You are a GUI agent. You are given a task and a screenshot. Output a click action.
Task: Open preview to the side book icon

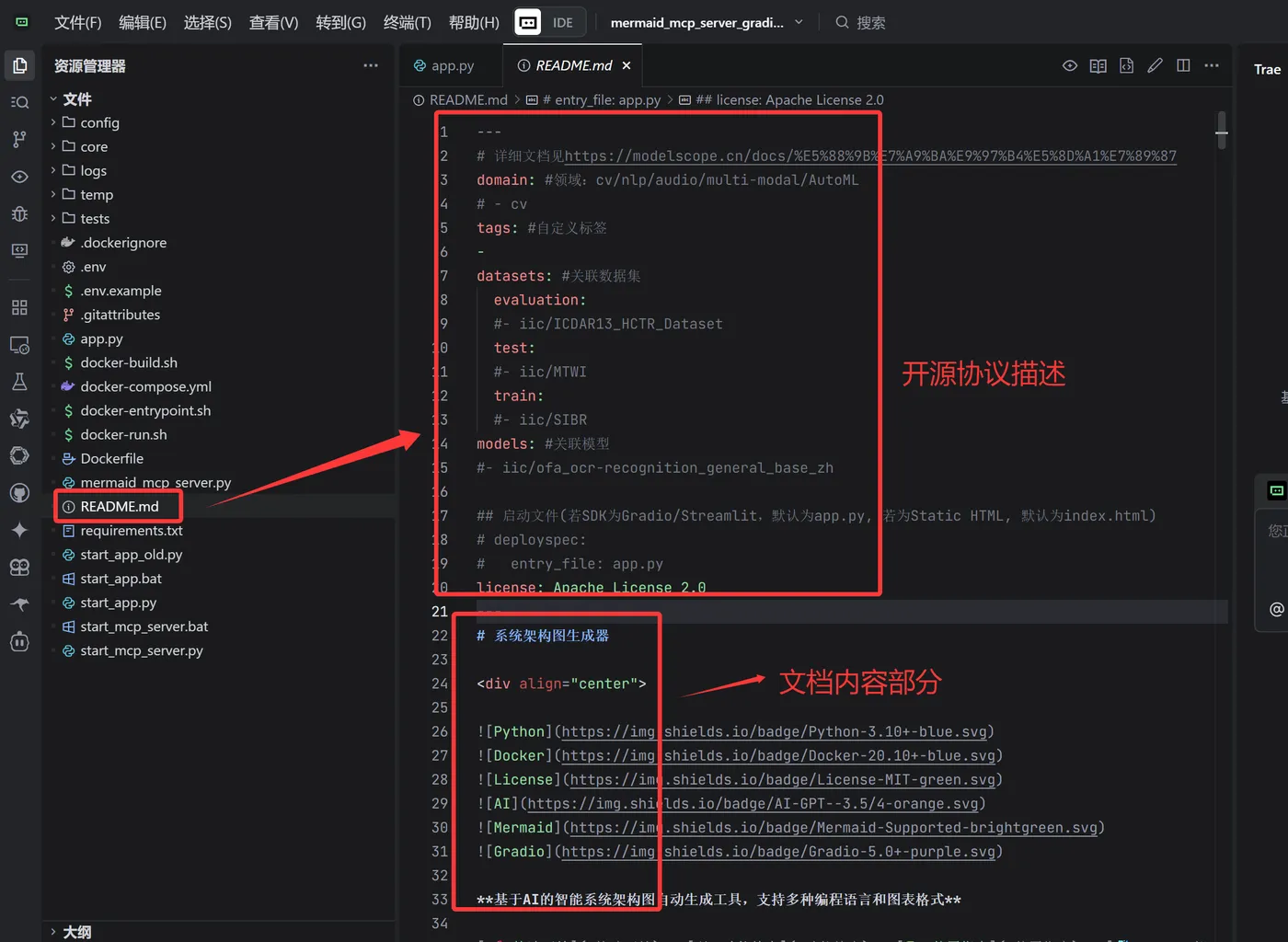pyautogui.click(x=1098, y=65)
